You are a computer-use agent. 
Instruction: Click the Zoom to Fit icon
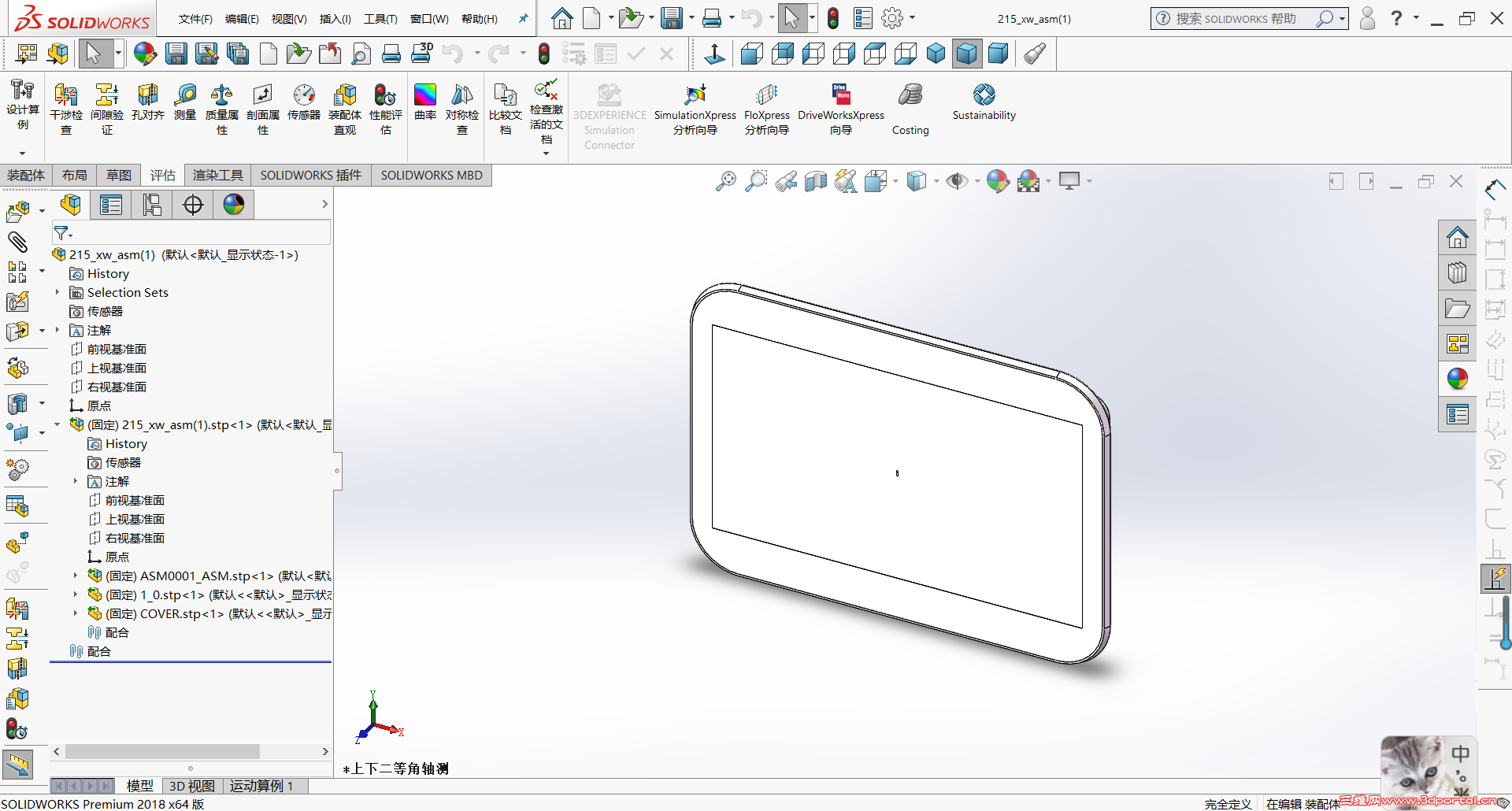(x=726, y=182)
